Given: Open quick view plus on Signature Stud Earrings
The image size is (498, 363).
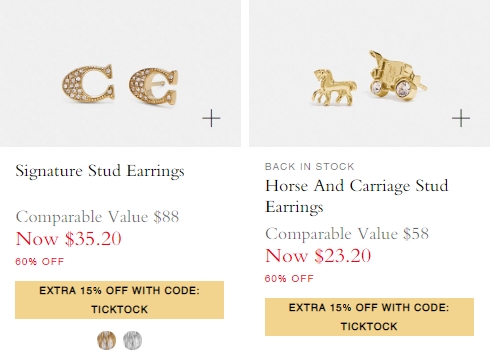Looking at the screenshot, I should pyautogui.click(x=211, y=118).
